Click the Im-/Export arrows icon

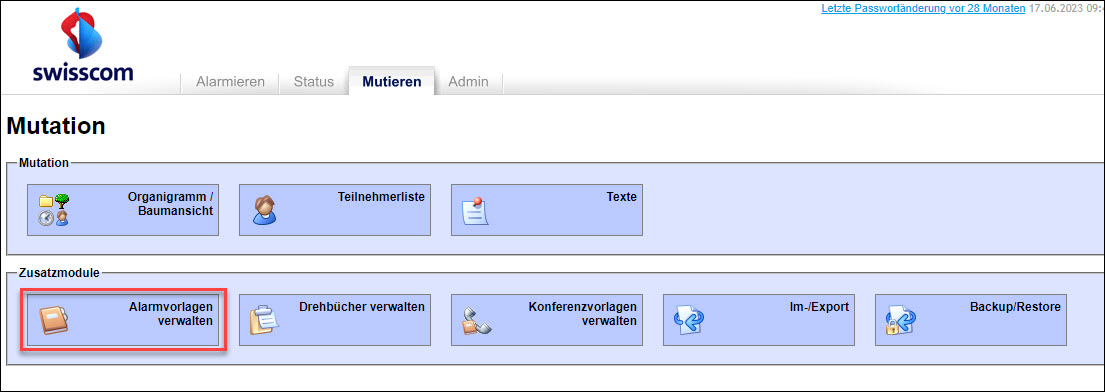point(689,321)
